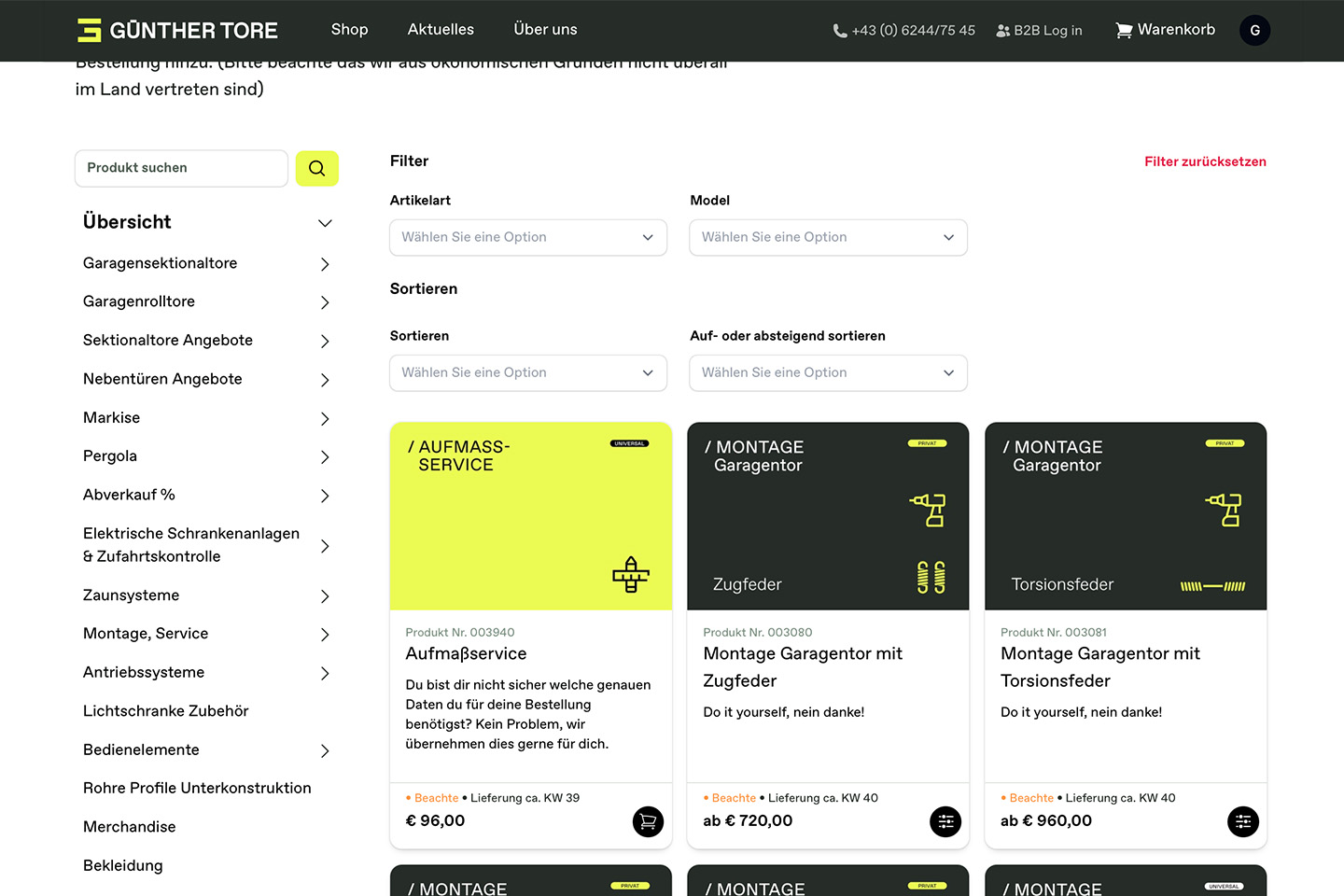Open ascending or descending sort dropdown
The image size is (1344, 896).
828,372
